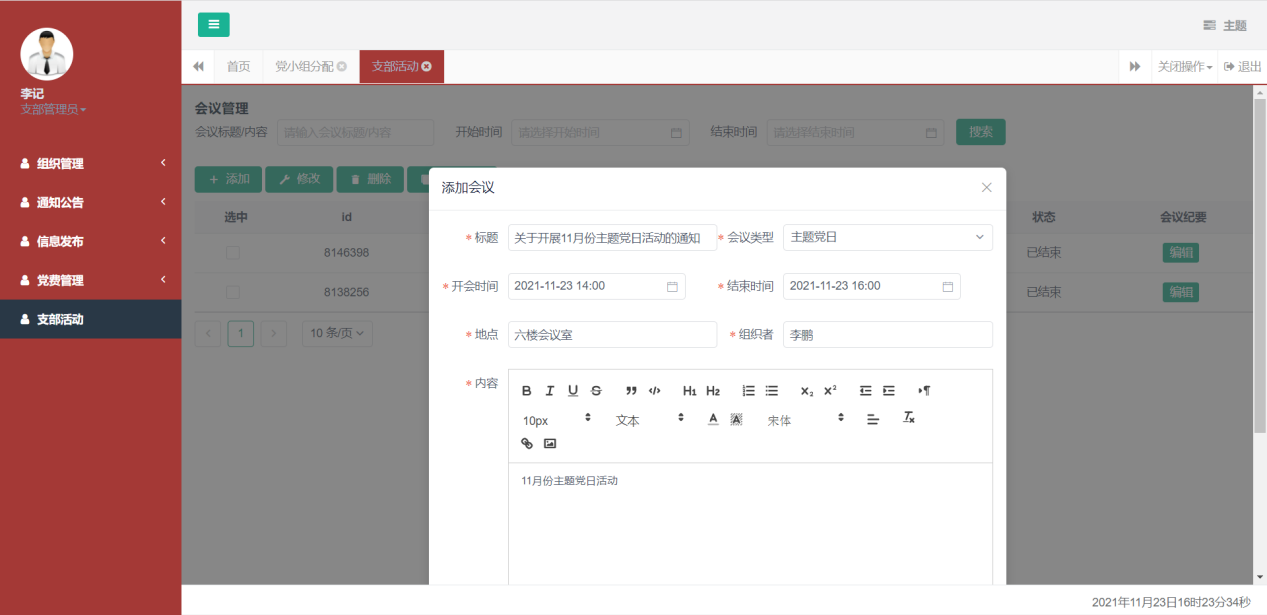Image resolution: width=1267 pixels, height=615 pixels.
Task: Click the 退出 logout link
Action: click(1243, 67)
